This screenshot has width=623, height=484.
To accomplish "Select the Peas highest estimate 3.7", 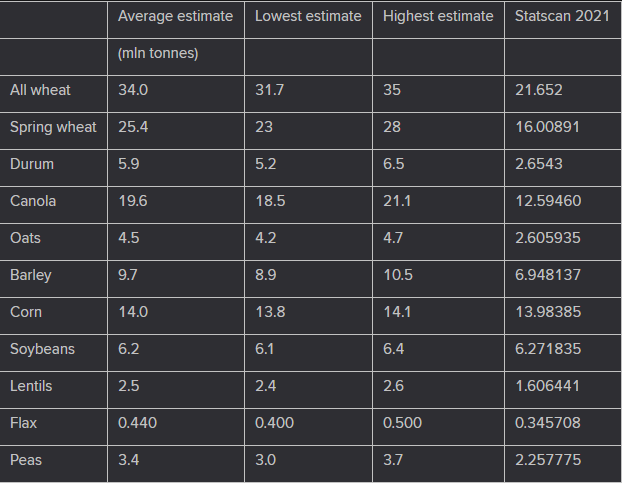I will pos(393,460).
